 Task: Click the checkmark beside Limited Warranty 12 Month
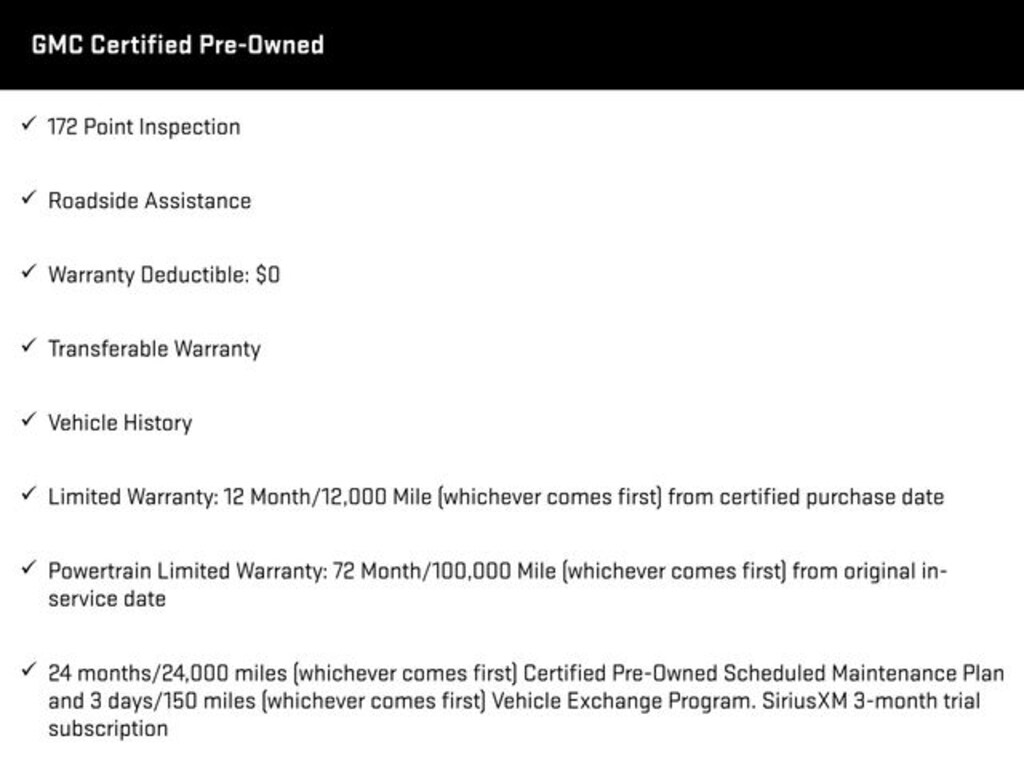tap(28, 494)
